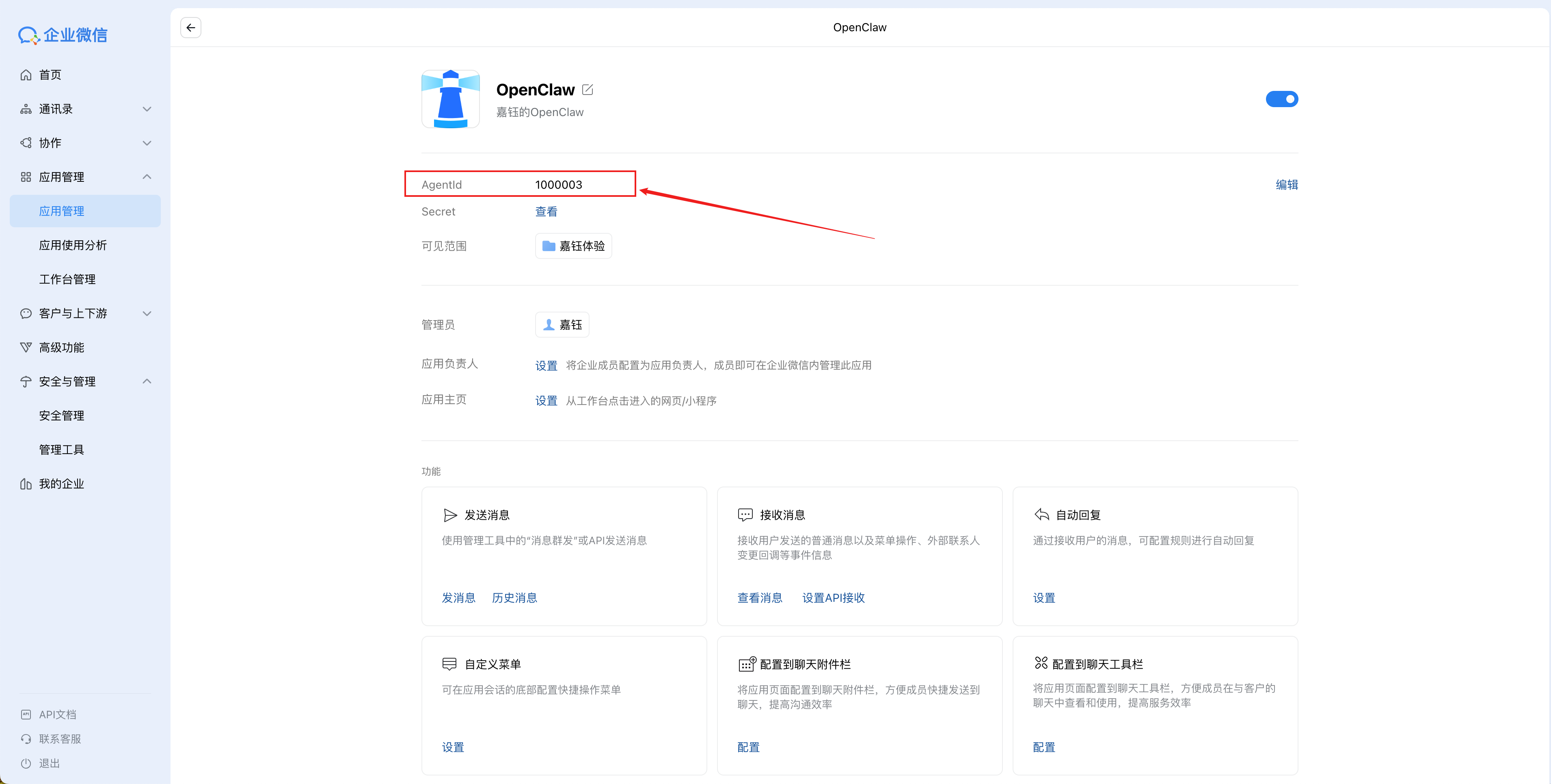Click the OpenClaw lighthouse app logo

pos(450,99)
